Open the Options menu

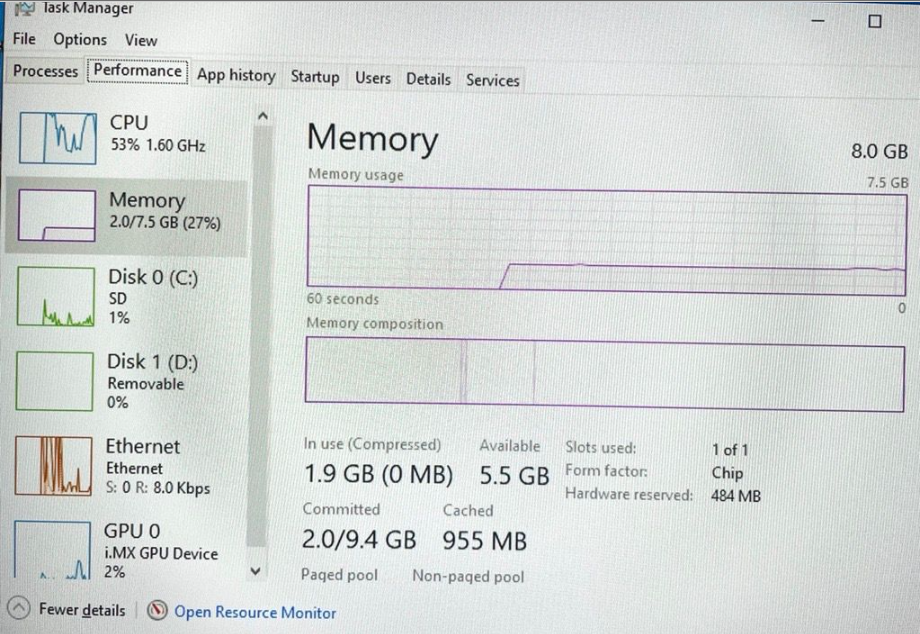coord(80,39)
